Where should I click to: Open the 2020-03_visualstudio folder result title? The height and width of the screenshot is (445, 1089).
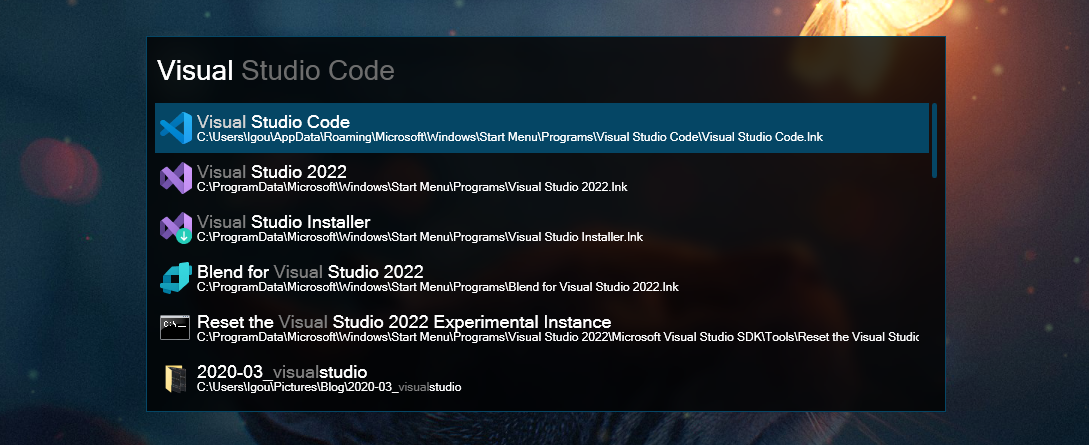click(282, 371)
